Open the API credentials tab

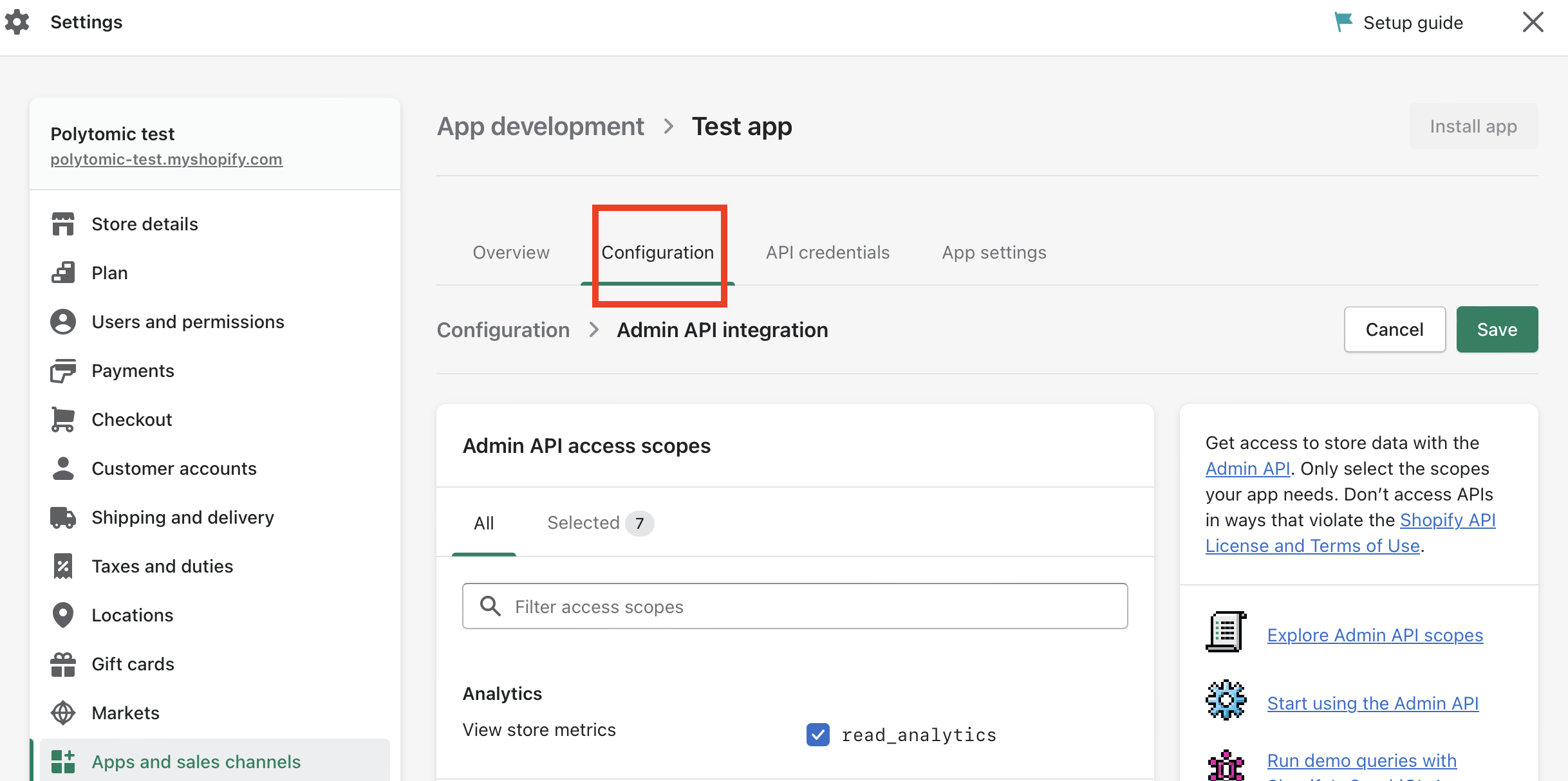pos(827,252)
